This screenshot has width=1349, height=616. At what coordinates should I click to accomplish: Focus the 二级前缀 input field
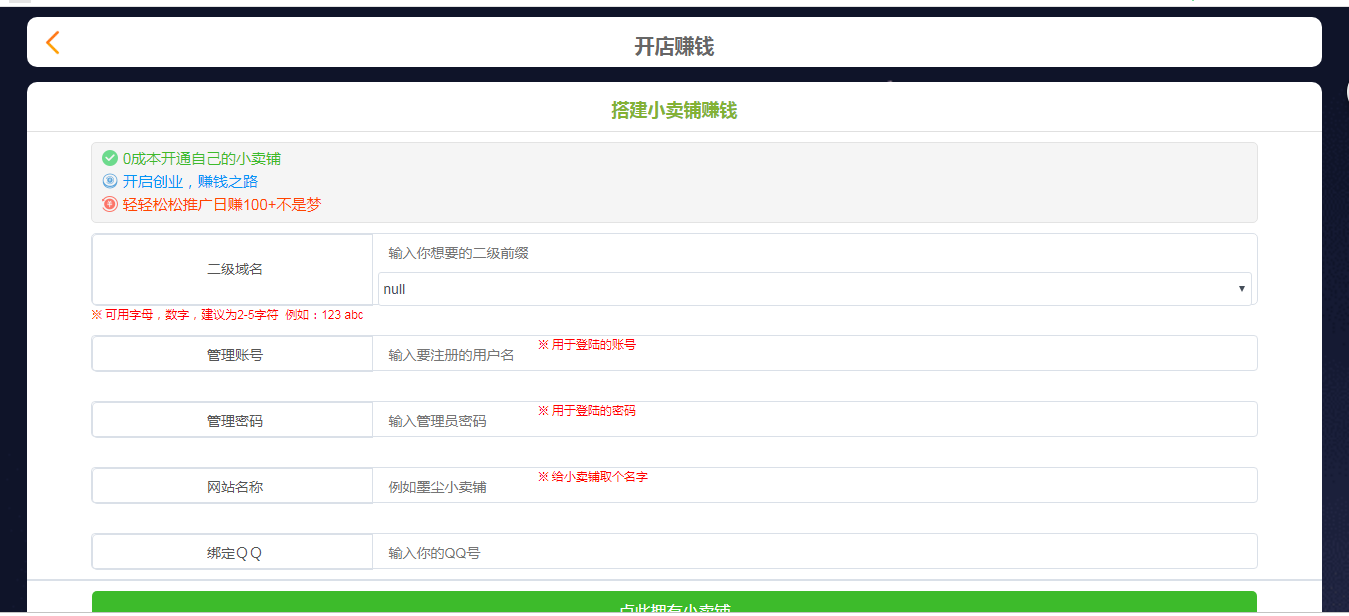(814, 254)
